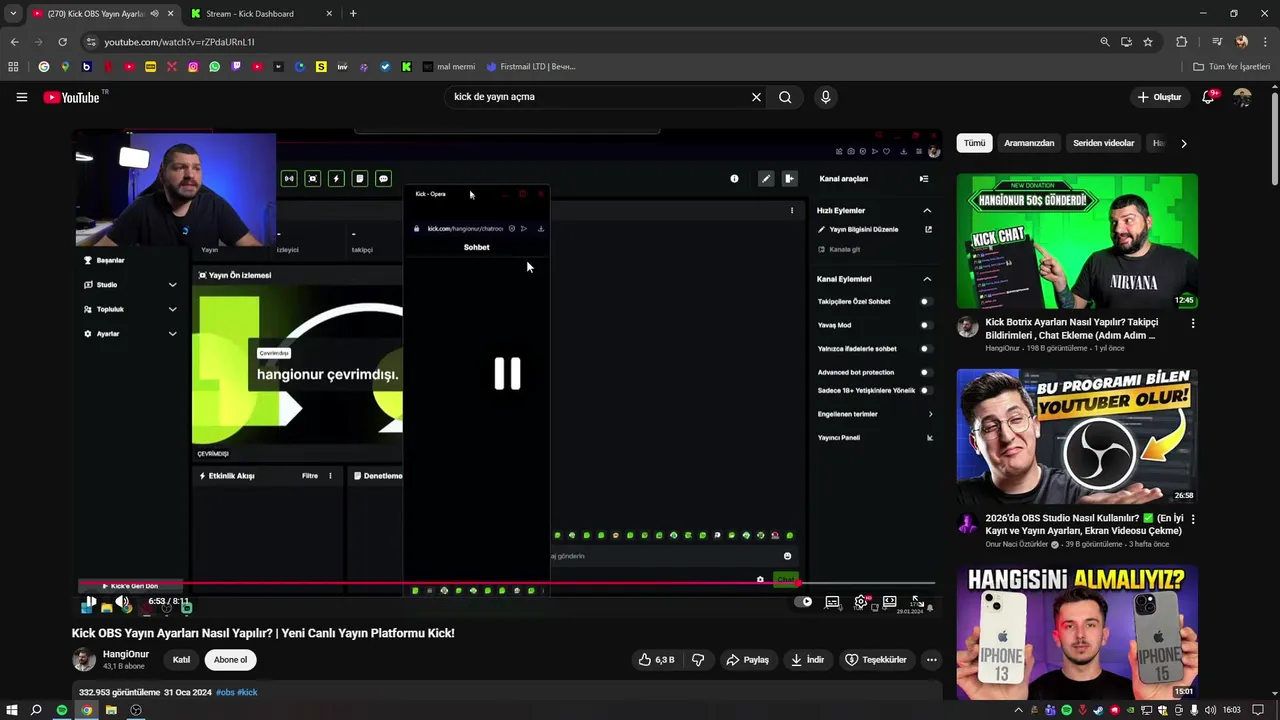Open the Oluştur create button

[1160, 97]
